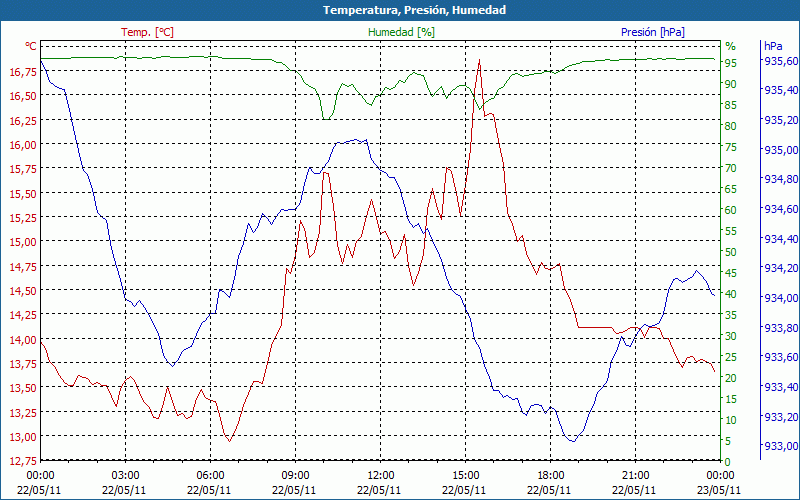Click "16,25" on the temperature axis
This screenshot has height=500, width=800.
(x=23, y=120)
